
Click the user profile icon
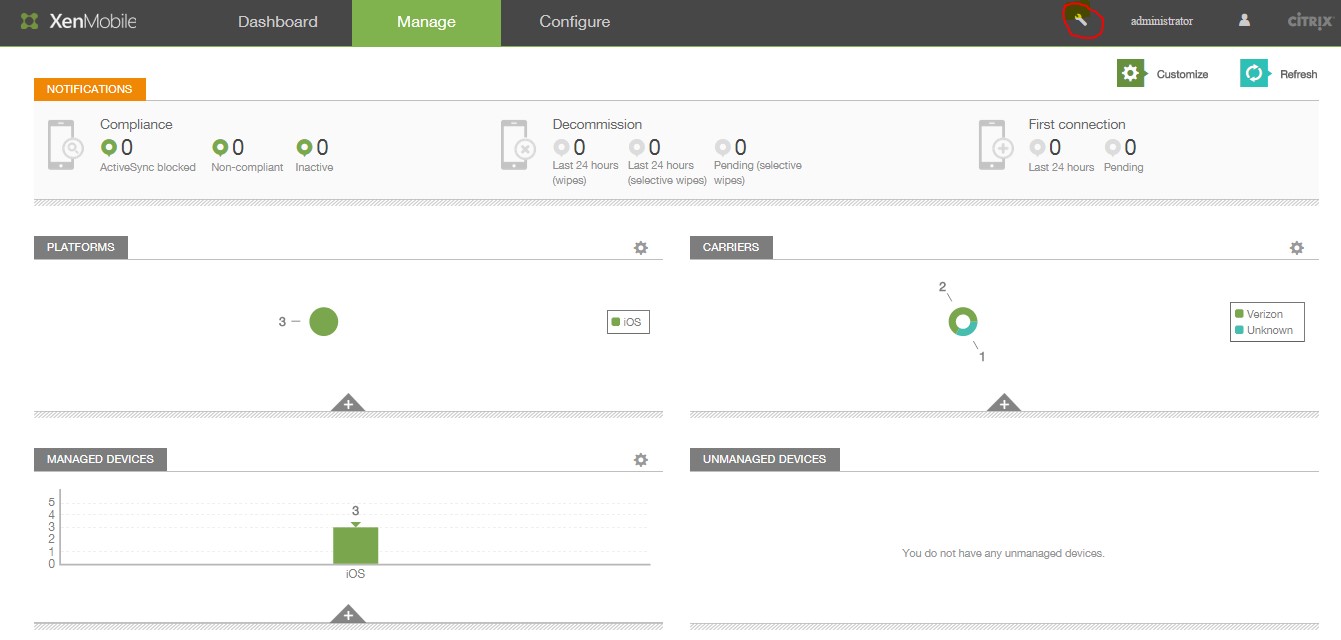point(1244,21)
